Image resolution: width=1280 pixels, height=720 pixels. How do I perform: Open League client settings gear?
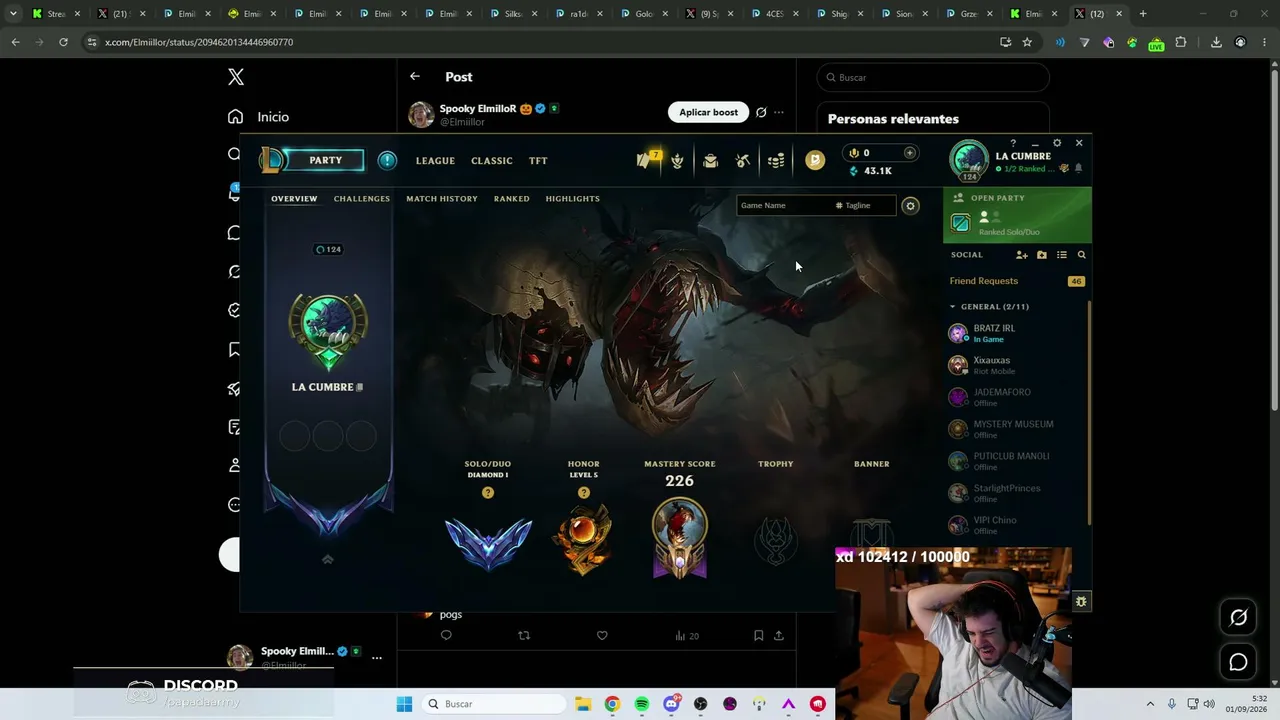pos(1057,143)
